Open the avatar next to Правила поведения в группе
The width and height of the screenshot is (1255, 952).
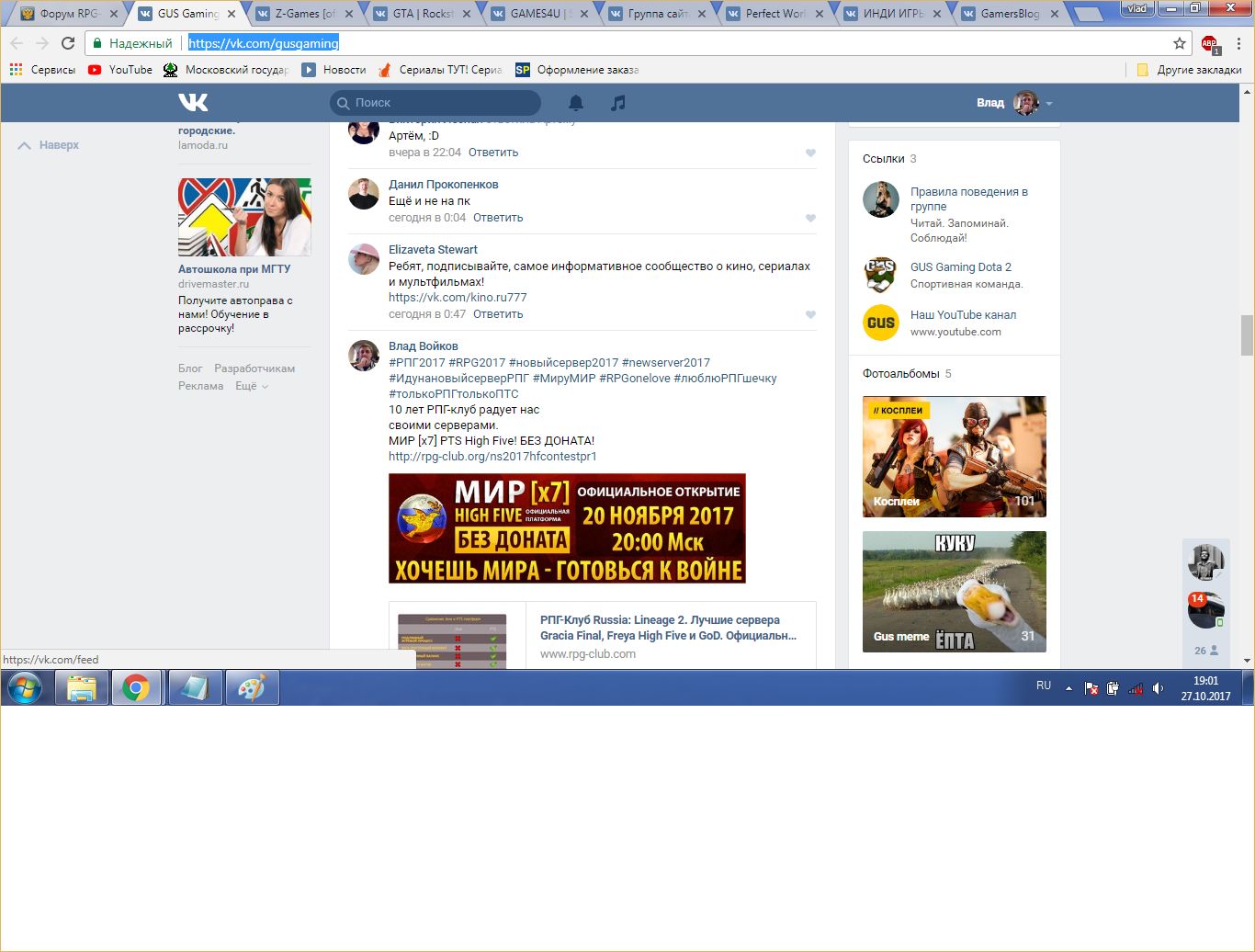pyautogui.click(x=880, y=199)
